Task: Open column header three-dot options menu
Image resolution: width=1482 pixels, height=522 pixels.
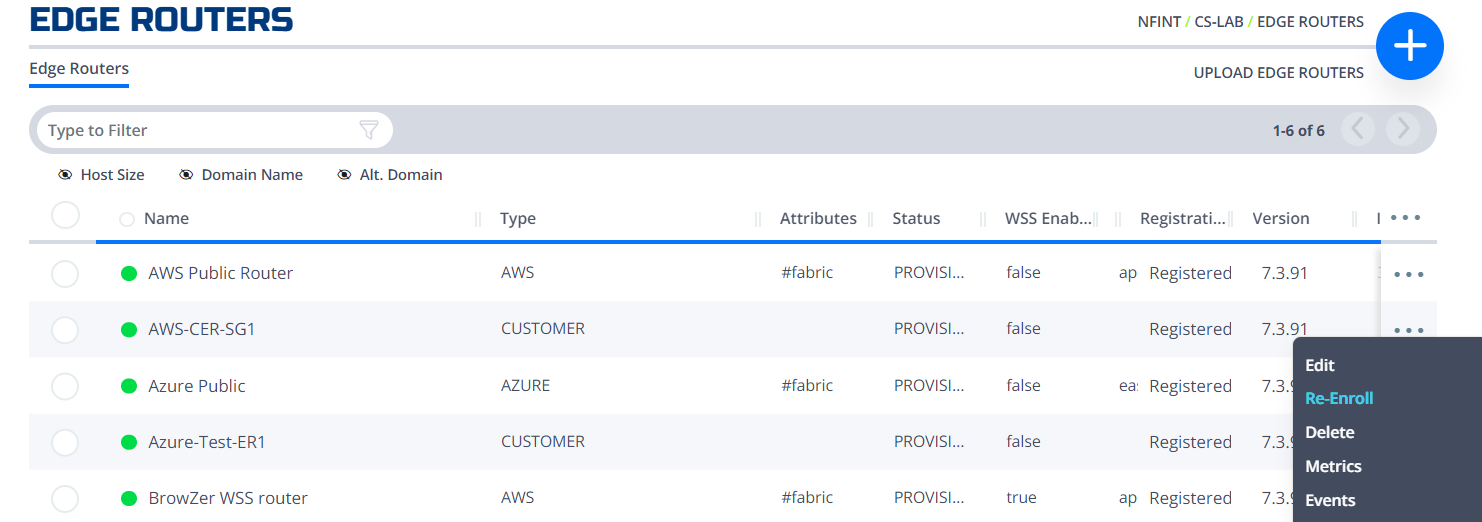Action: click(1406, 218)
